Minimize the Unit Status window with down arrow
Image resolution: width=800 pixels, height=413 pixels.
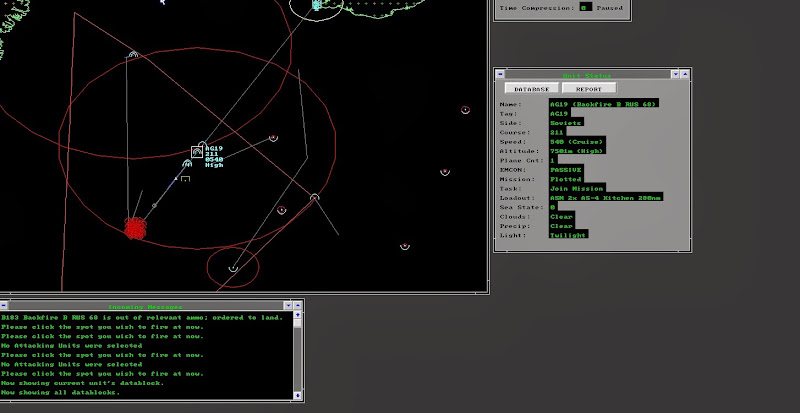675,75
